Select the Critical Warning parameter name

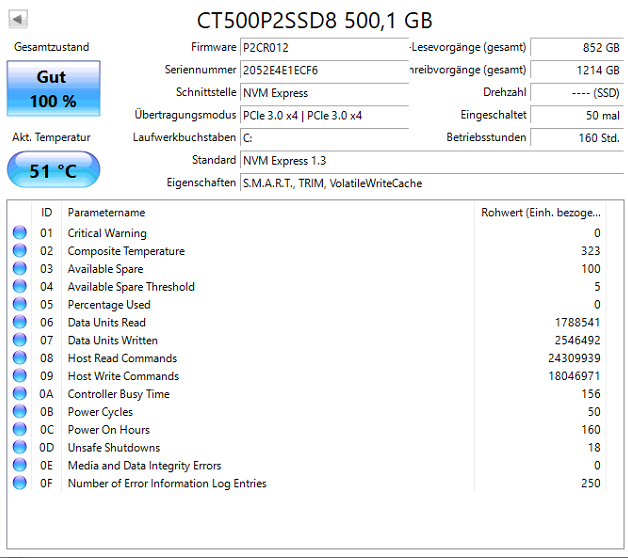107,233
